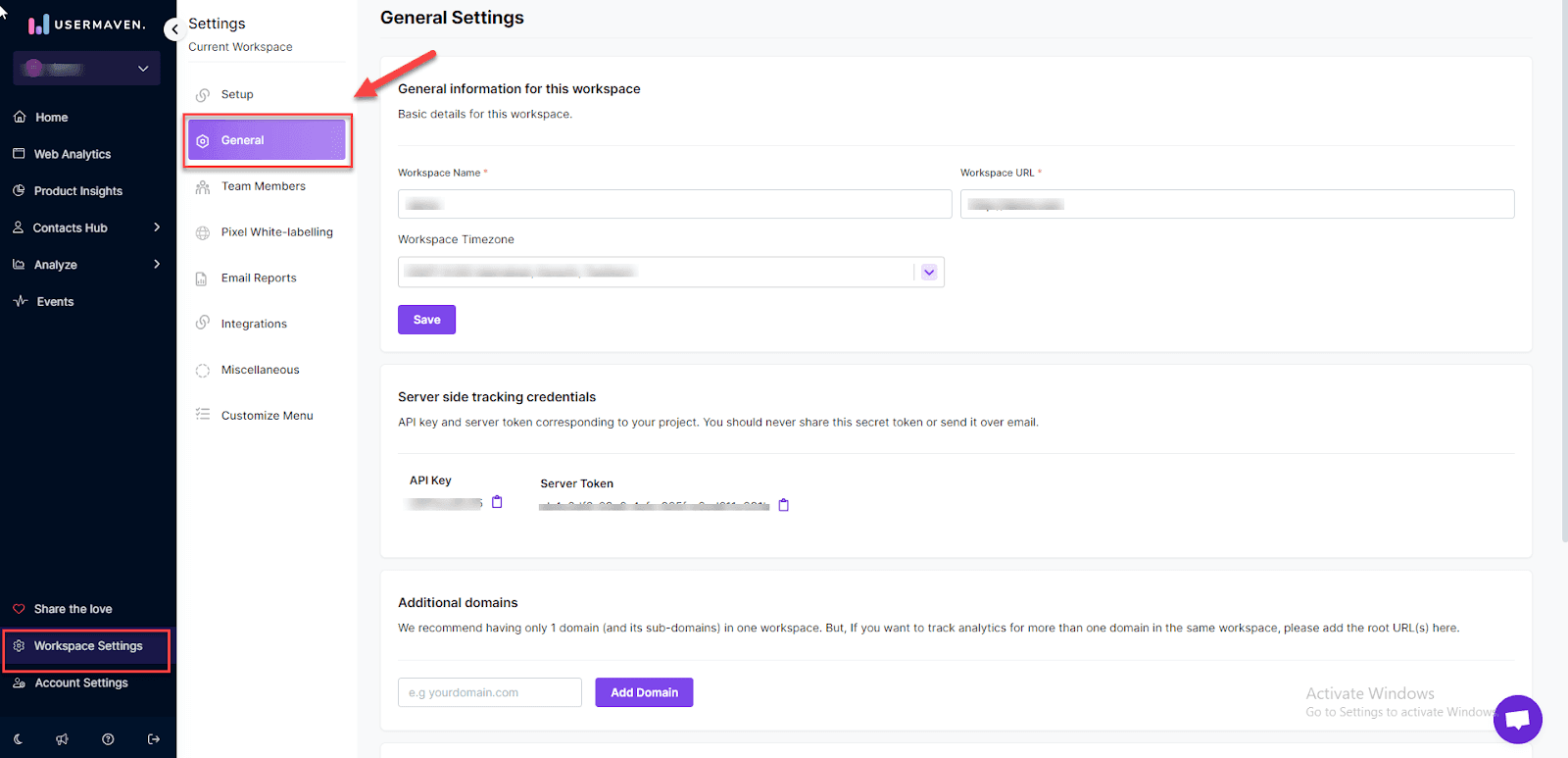Open the live chat bubble
This screenshot has width=1568, height=758.
click(1517, 719)
